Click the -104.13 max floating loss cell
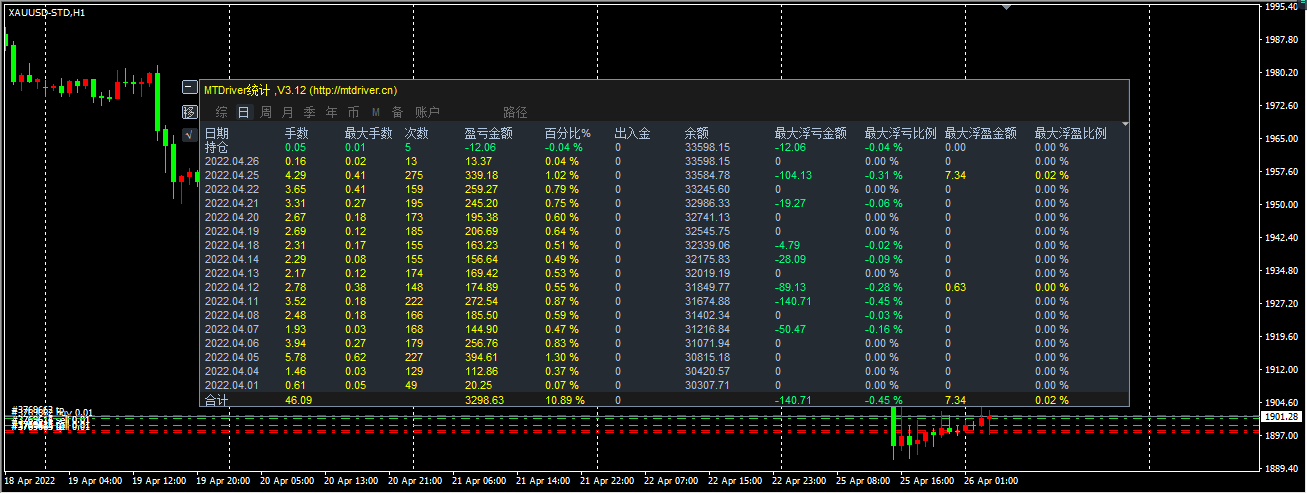The width and height of the screenshot is (1307, 494). click(793, 175)
